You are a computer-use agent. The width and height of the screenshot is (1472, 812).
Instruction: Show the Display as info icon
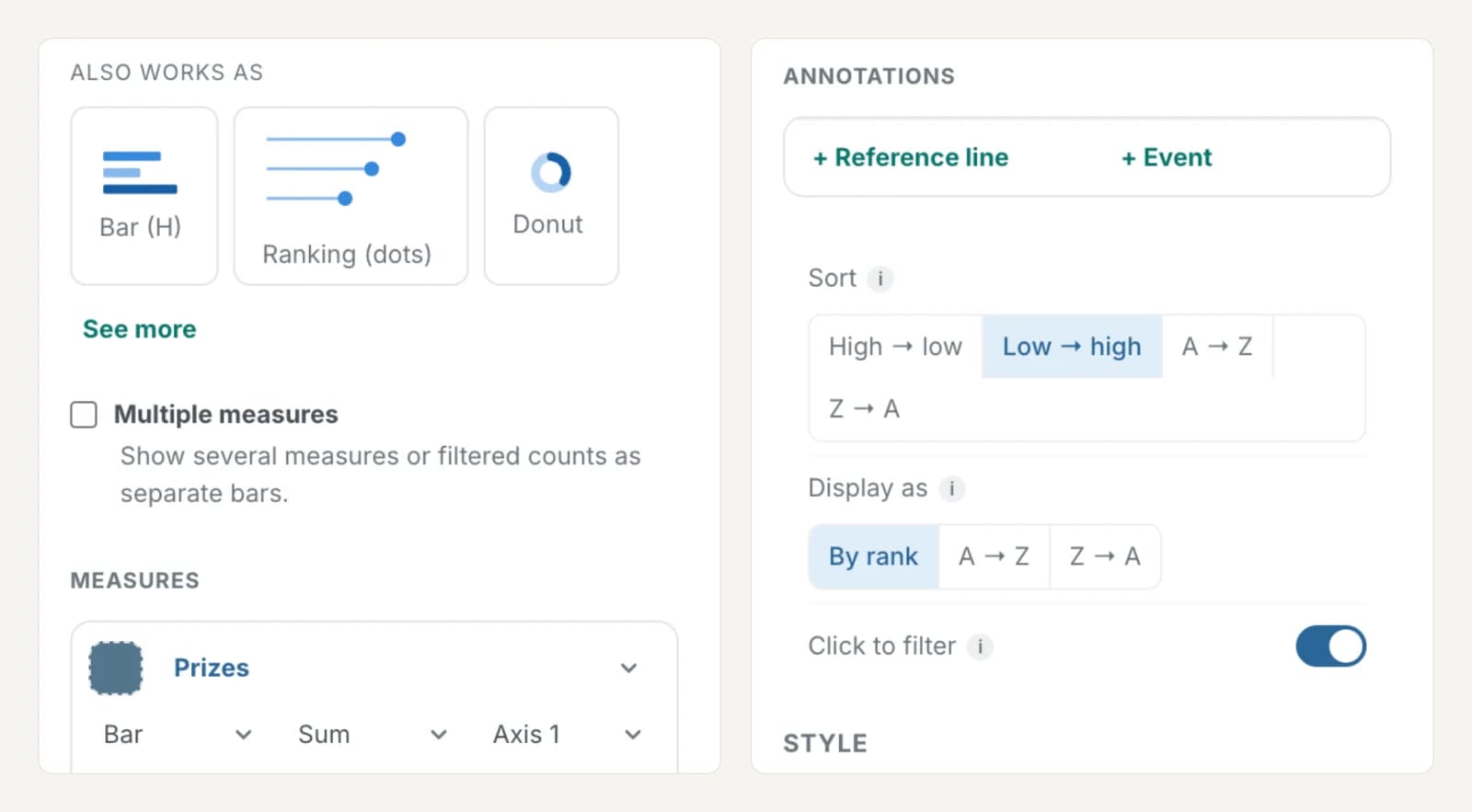point(952,488)
